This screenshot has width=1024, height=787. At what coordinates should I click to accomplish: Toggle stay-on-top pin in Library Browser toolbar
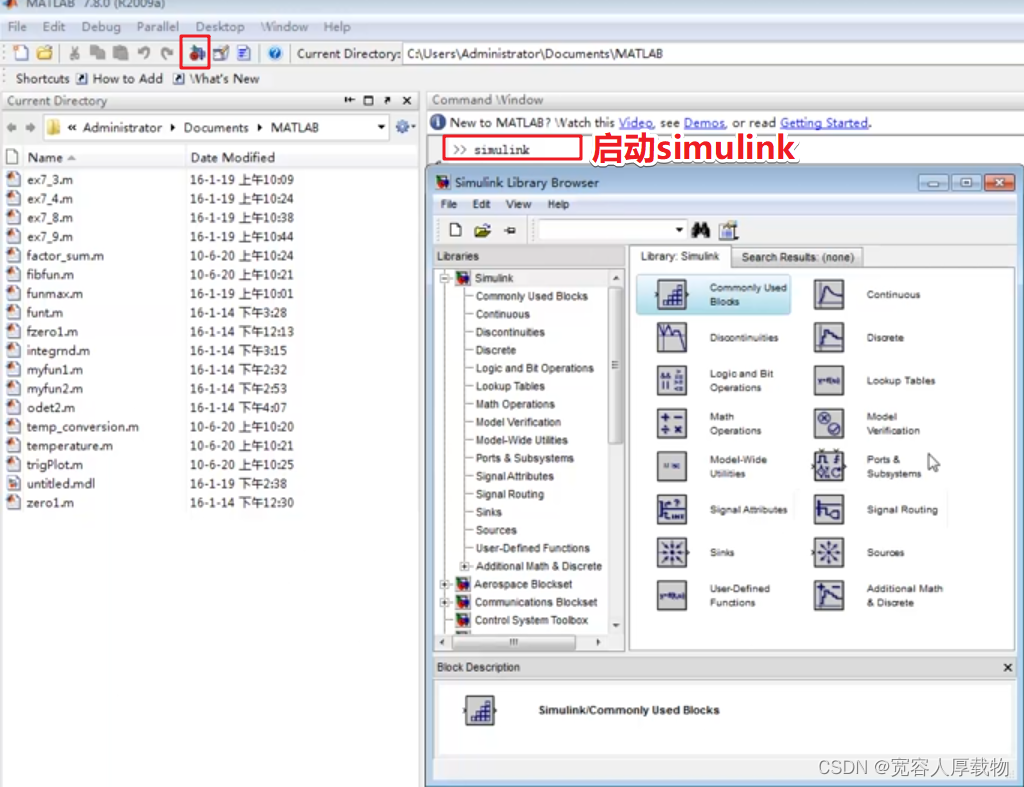coord(510,230)
